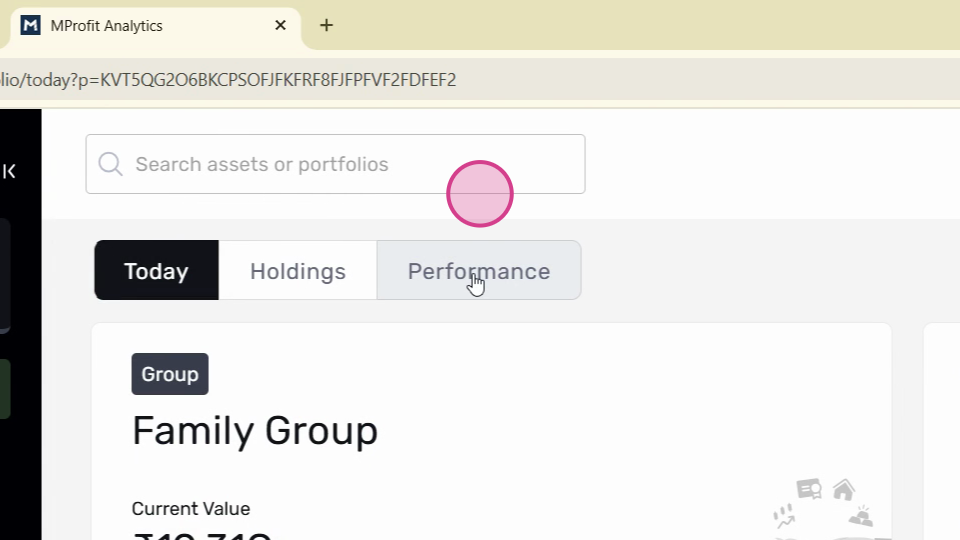Click the MProfit favicon in browser tab
The image size is (960, 540).
31,26
